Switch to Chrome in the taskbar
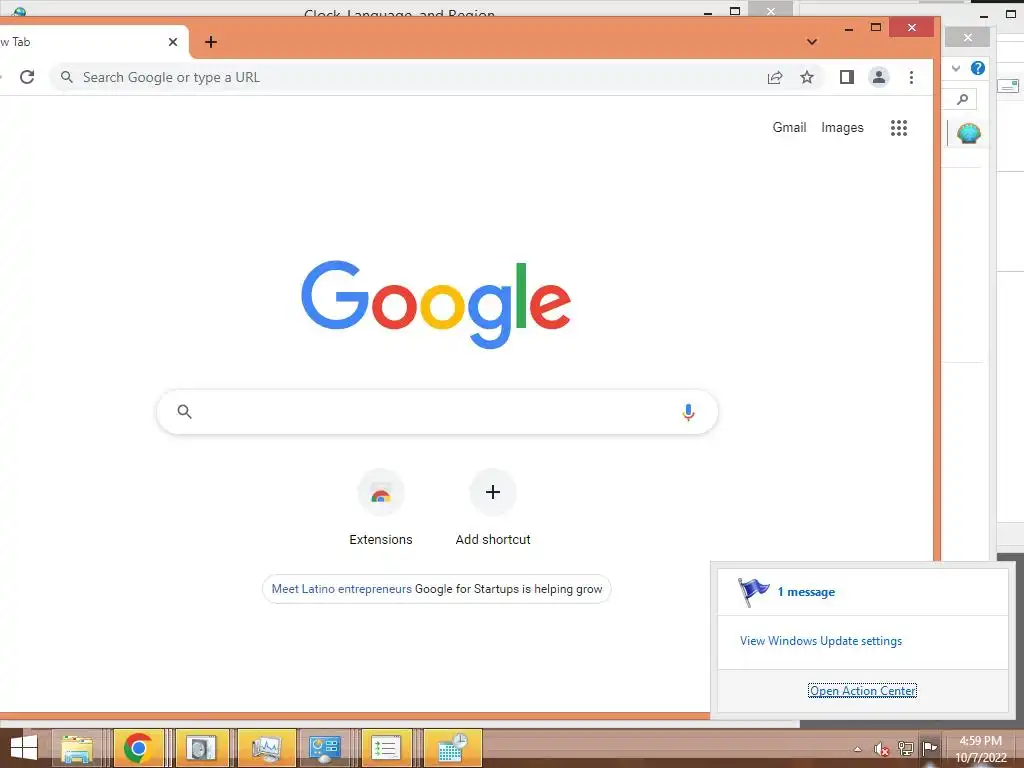This screenshot has width=1024, height=768. coord(138,747)
